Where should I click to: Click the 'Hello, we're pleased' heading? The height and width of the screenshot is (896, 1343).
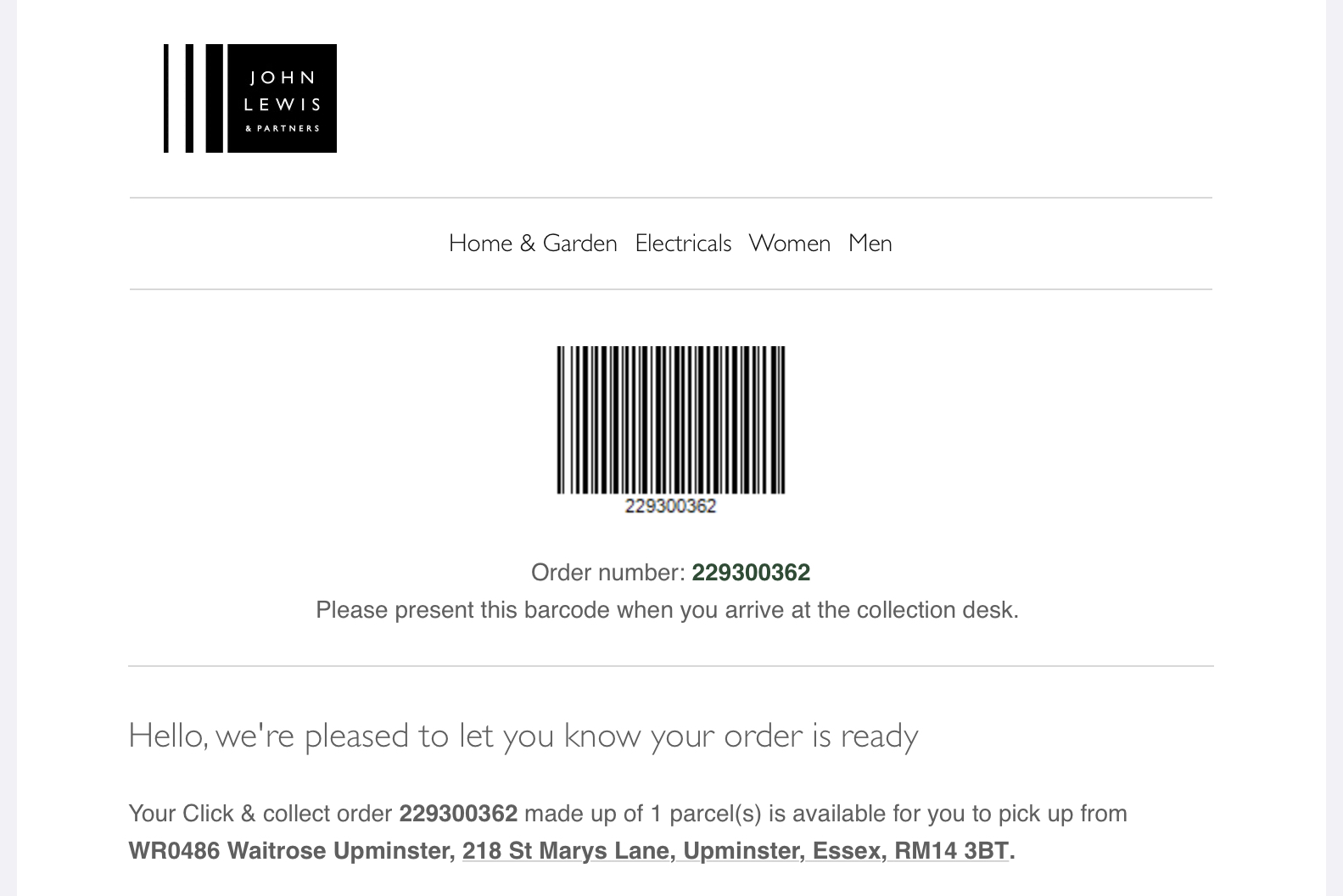pos(523,736)
